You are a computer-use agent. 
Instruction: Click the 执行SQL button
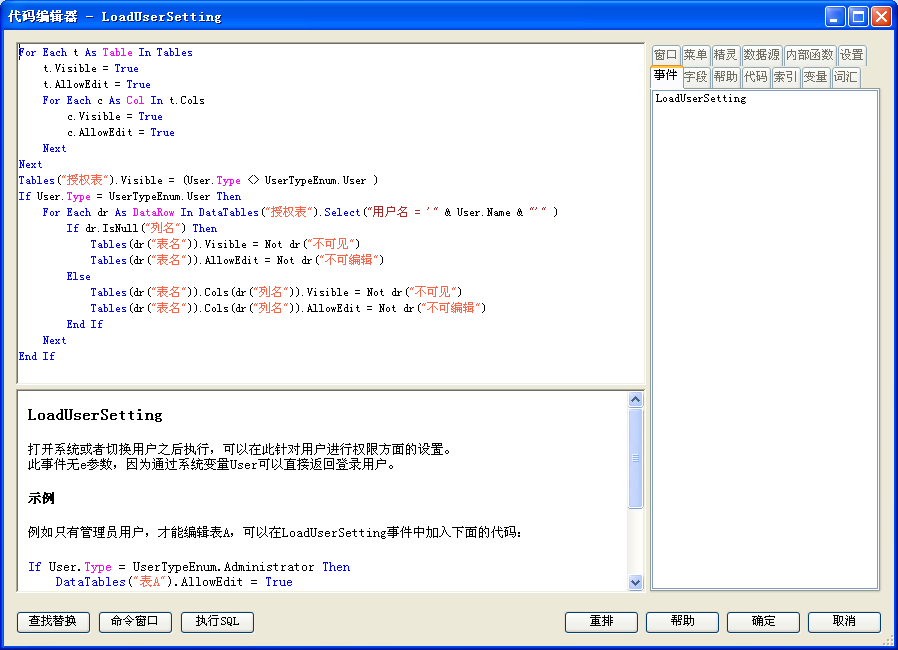(x=217, y=621)
